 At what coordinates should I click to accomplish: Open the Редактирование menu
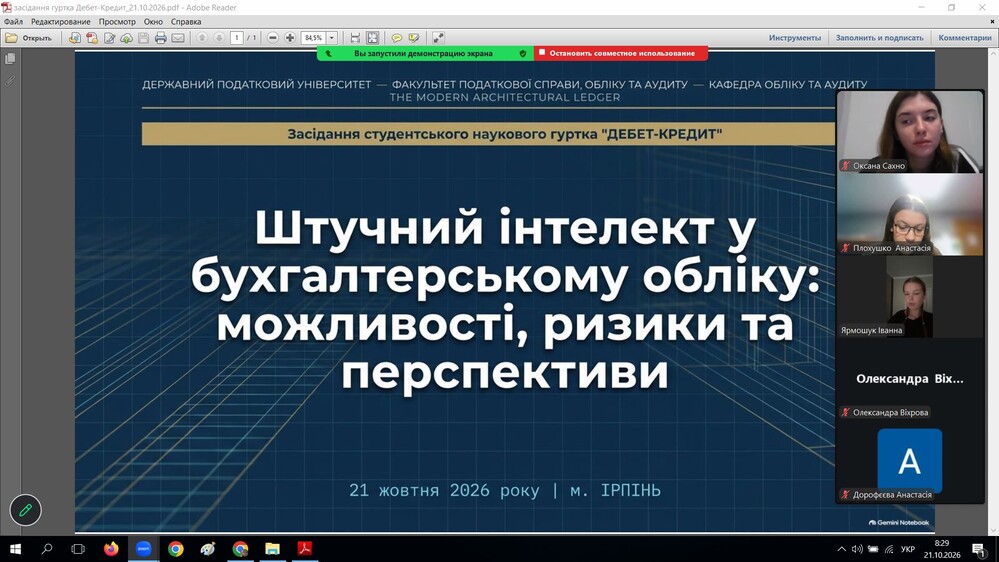pyautogui.click(x=61, y=22)
